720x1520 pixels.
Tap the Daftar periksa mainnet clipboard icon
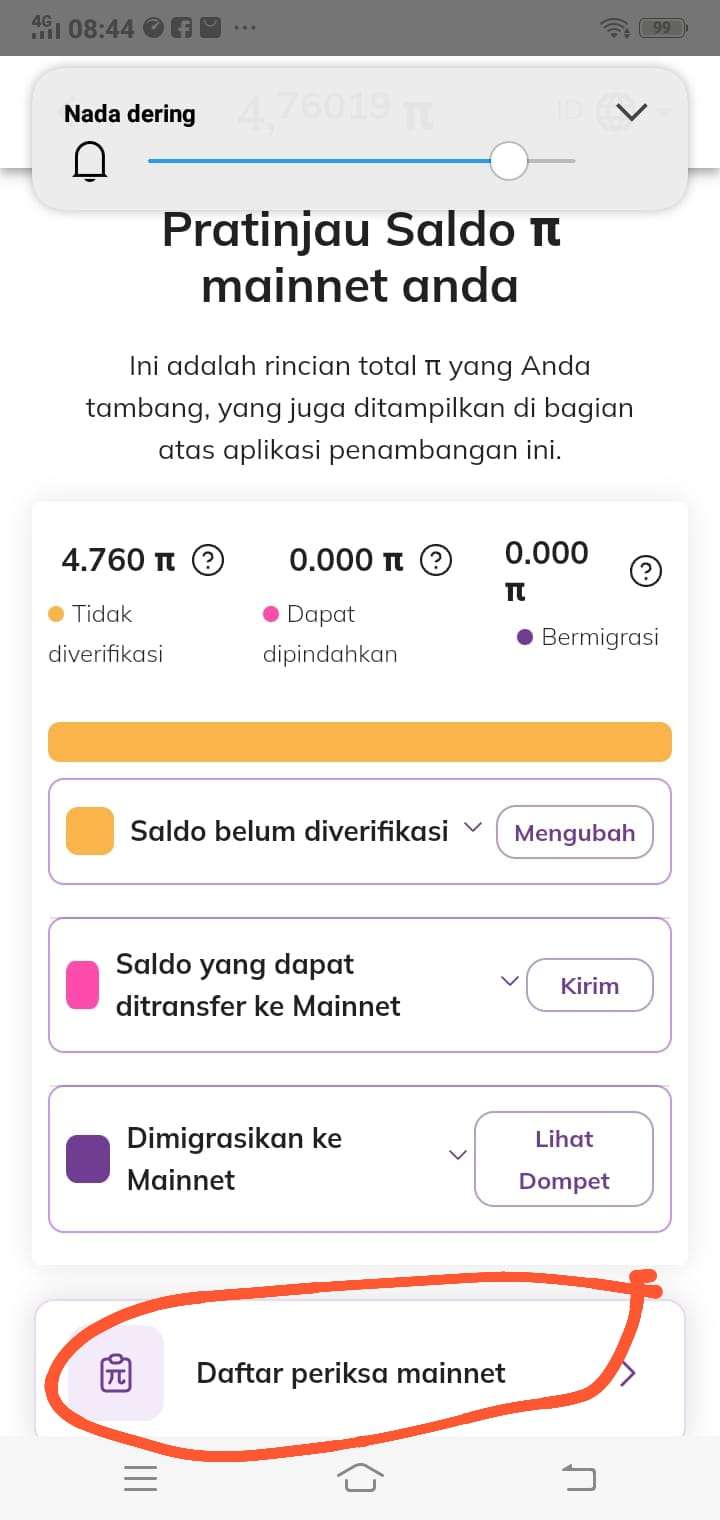point(116,1373)
